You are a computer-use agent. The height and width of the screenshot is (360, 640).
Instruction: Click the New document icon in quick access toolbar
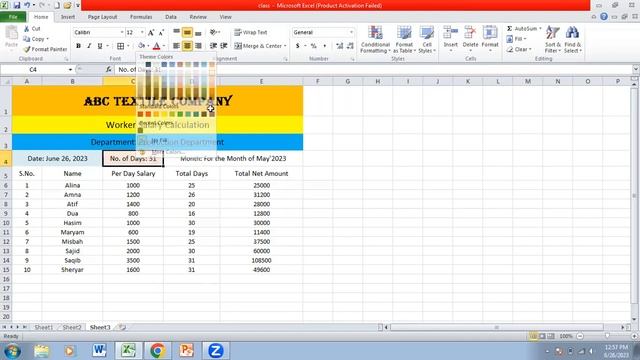pyautogui.click(x=57, y=5)
